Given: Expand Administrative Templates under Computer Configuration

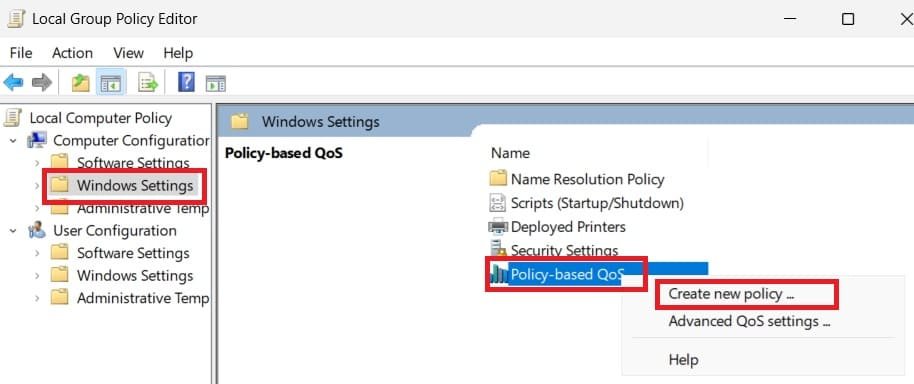Looking at the screenshot, I should coord(37,208).
